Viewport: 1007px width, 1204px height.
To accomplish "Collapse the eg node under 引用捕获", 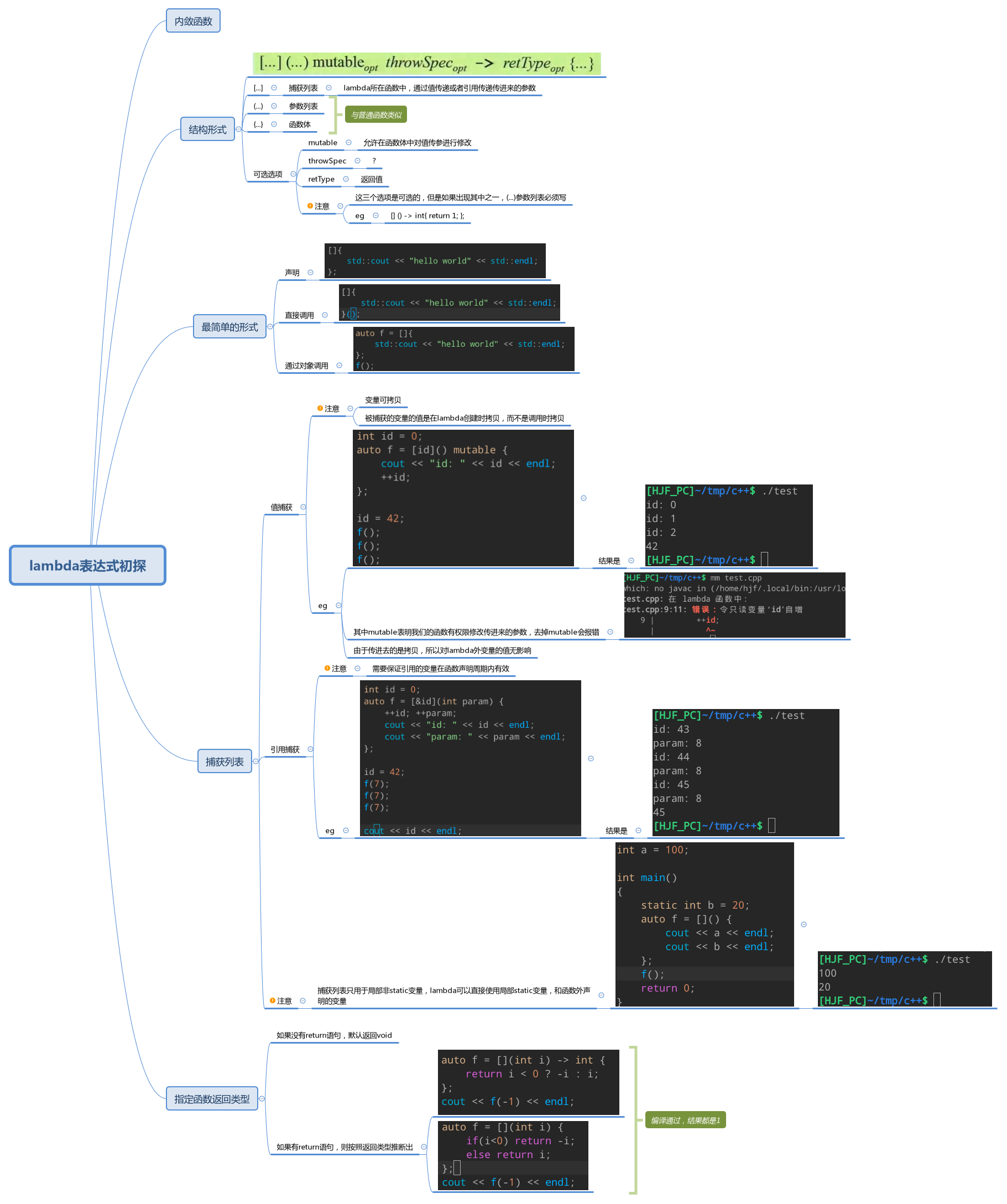I will point(346,830).
